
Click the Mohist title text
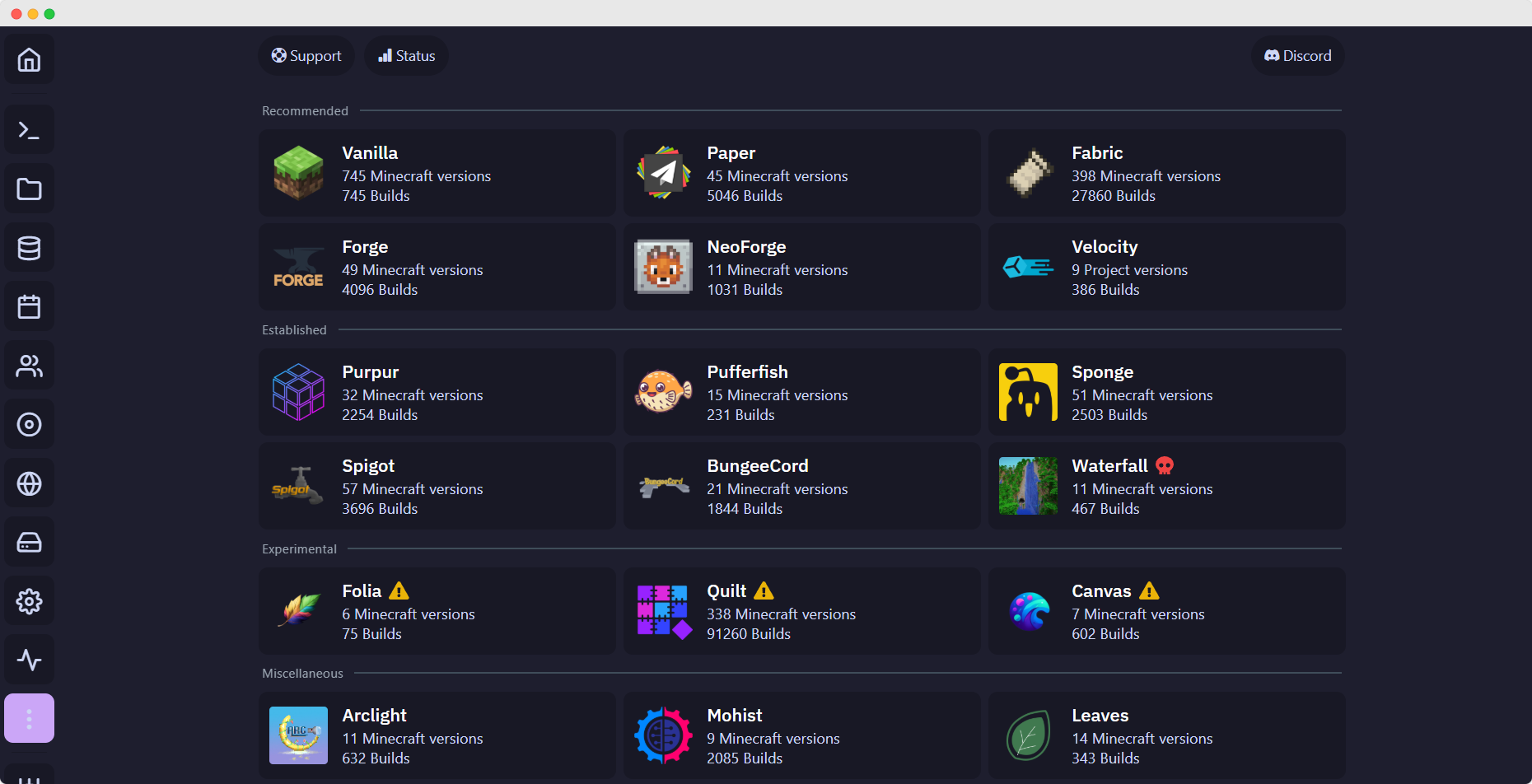click(735, 716)
